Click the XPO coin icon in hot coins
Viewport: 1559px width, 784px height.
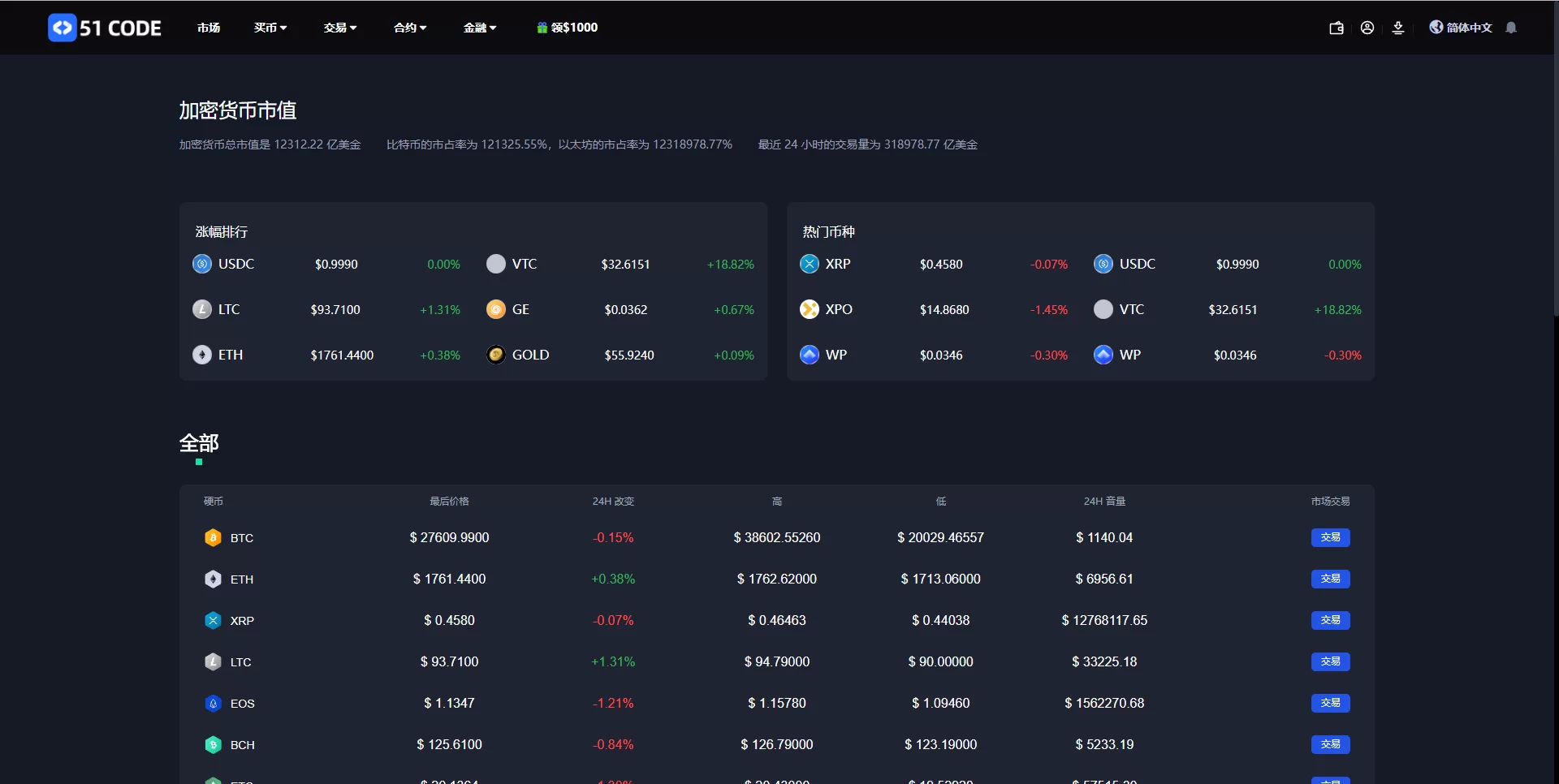(x=810, y=310)
